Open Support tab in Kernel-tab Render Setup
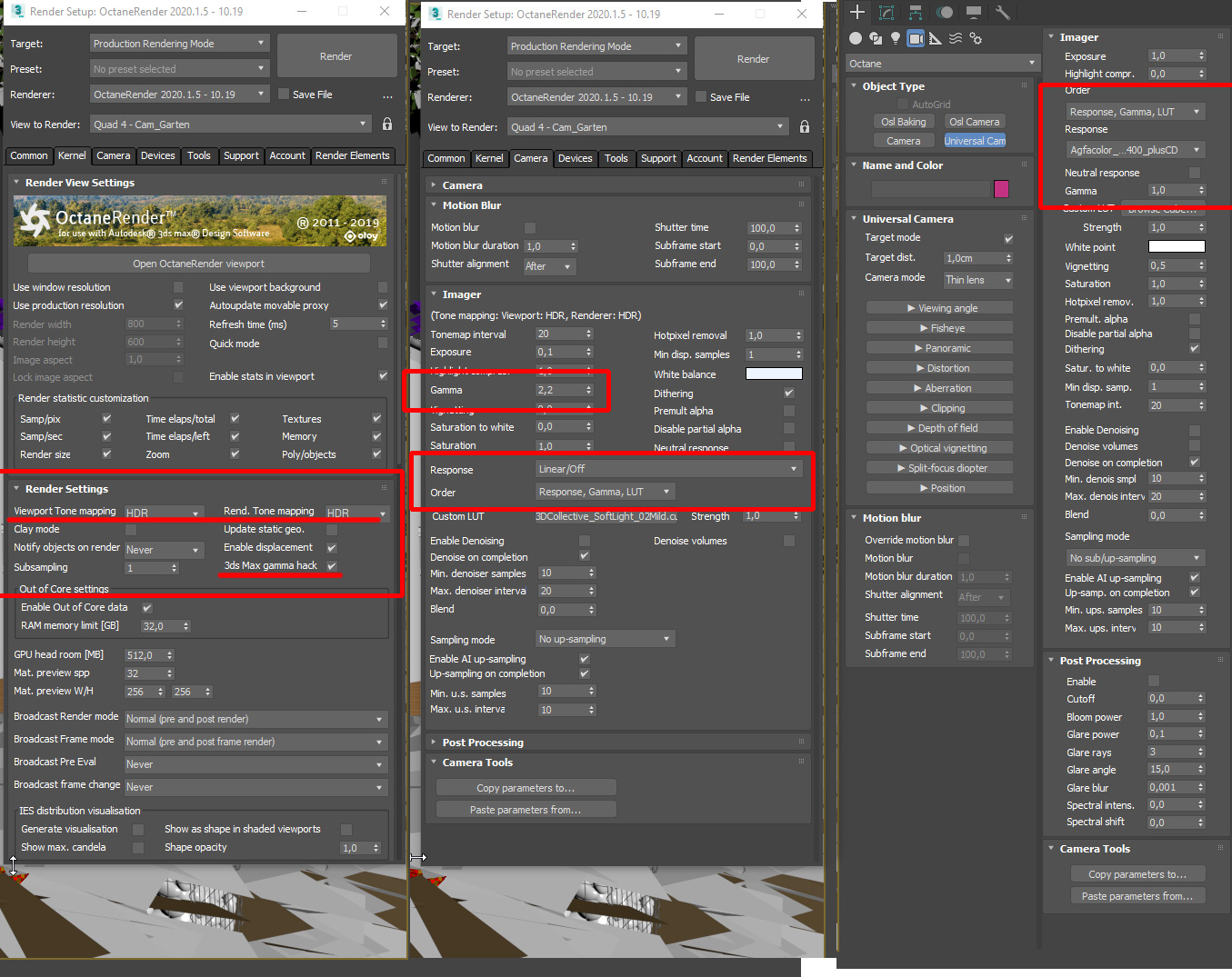This screenshot has height=977, width=1232. tap(241, 155)
